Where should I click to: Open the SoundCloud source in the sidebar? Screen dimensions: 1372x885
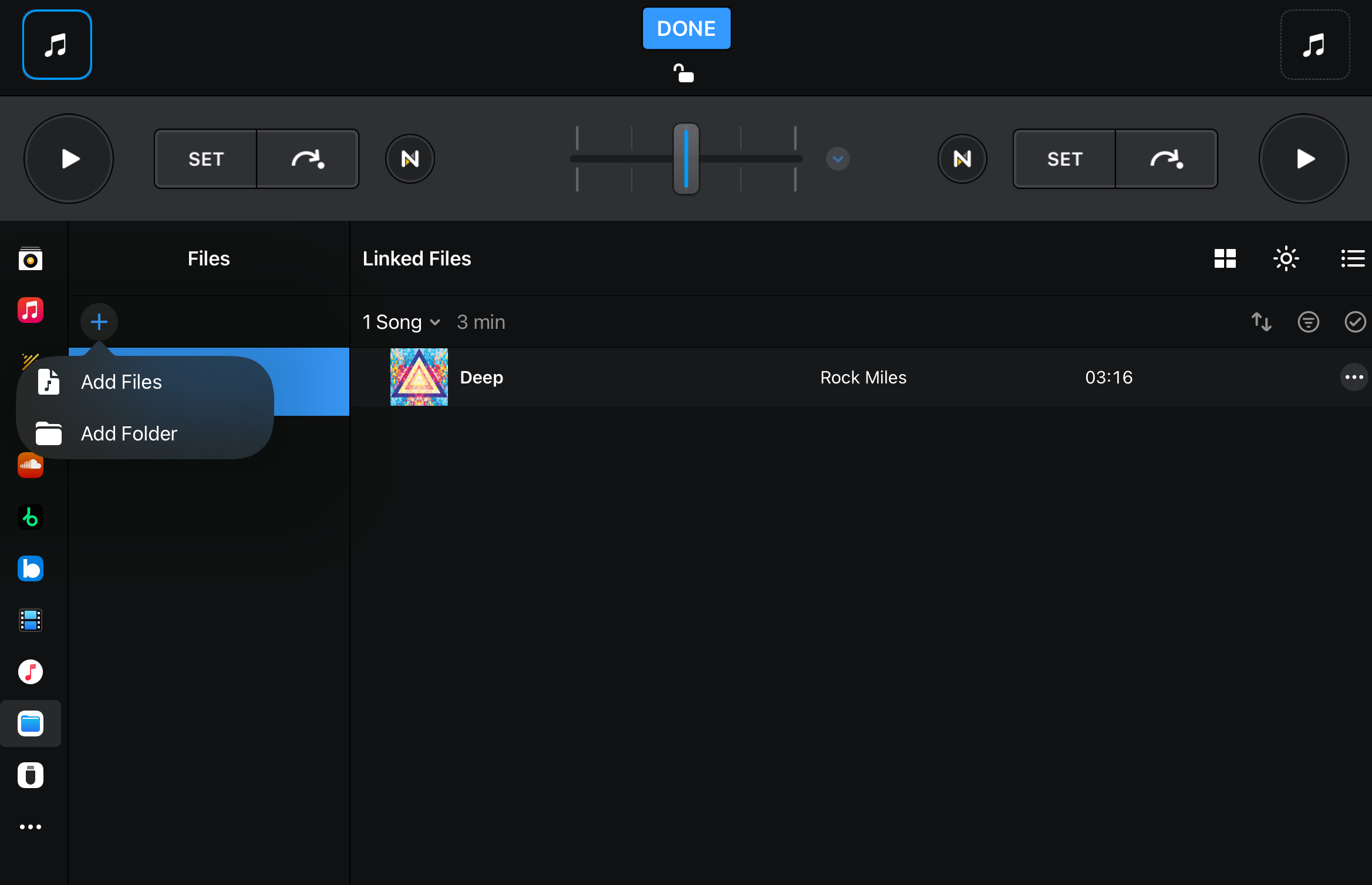coord(31,465)
